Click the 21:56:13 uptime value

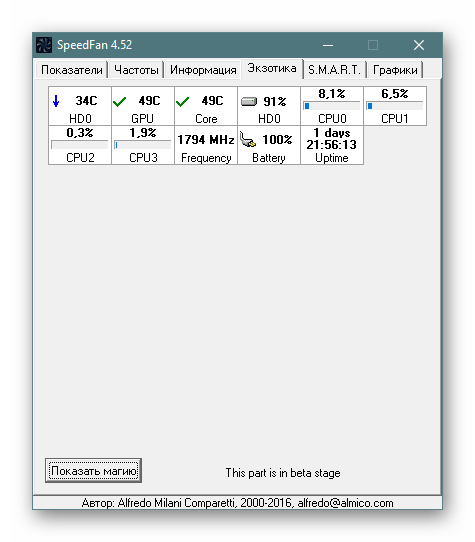point(332,144)
